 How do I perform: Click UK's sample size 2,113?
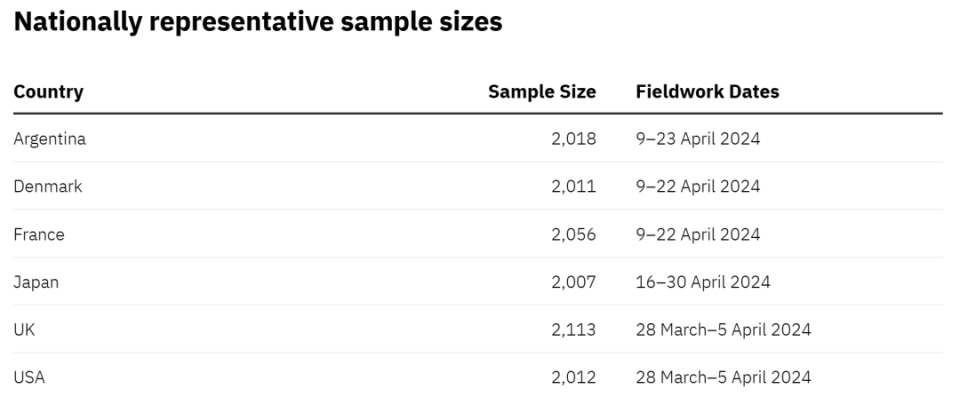tap(574, 330)
